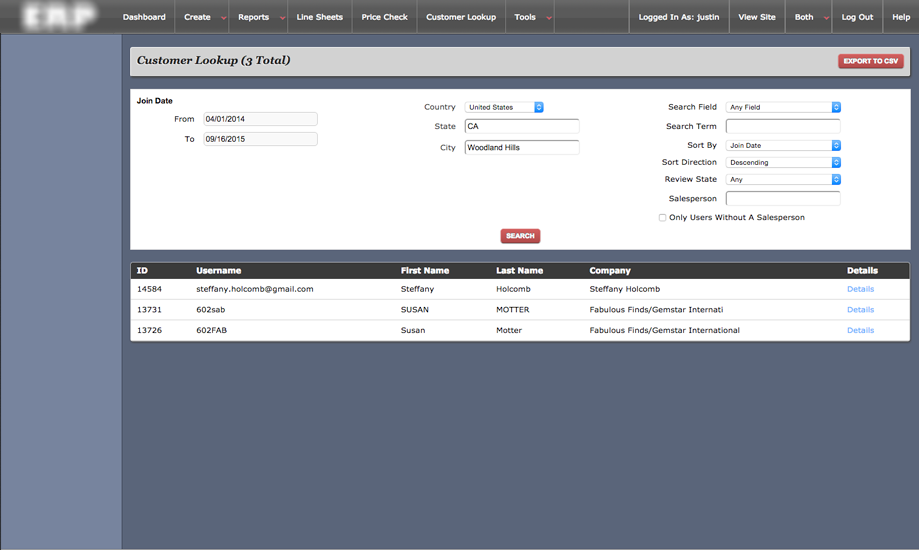Open the Sort Direction dropdown

pos(783,162)
